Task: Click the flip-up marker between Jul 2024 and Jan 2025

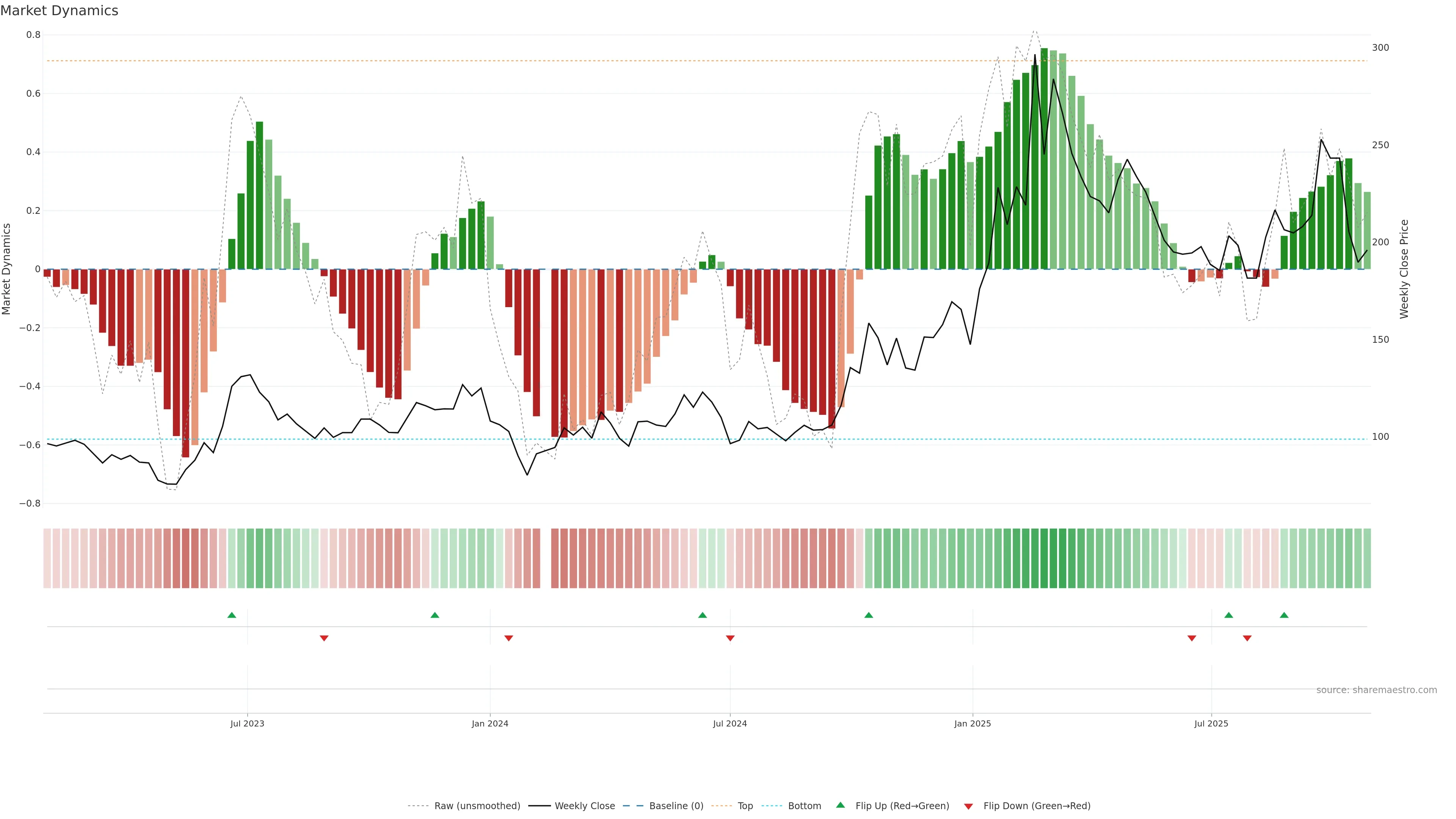Action: pyautogui.click(x=869, y=615)
